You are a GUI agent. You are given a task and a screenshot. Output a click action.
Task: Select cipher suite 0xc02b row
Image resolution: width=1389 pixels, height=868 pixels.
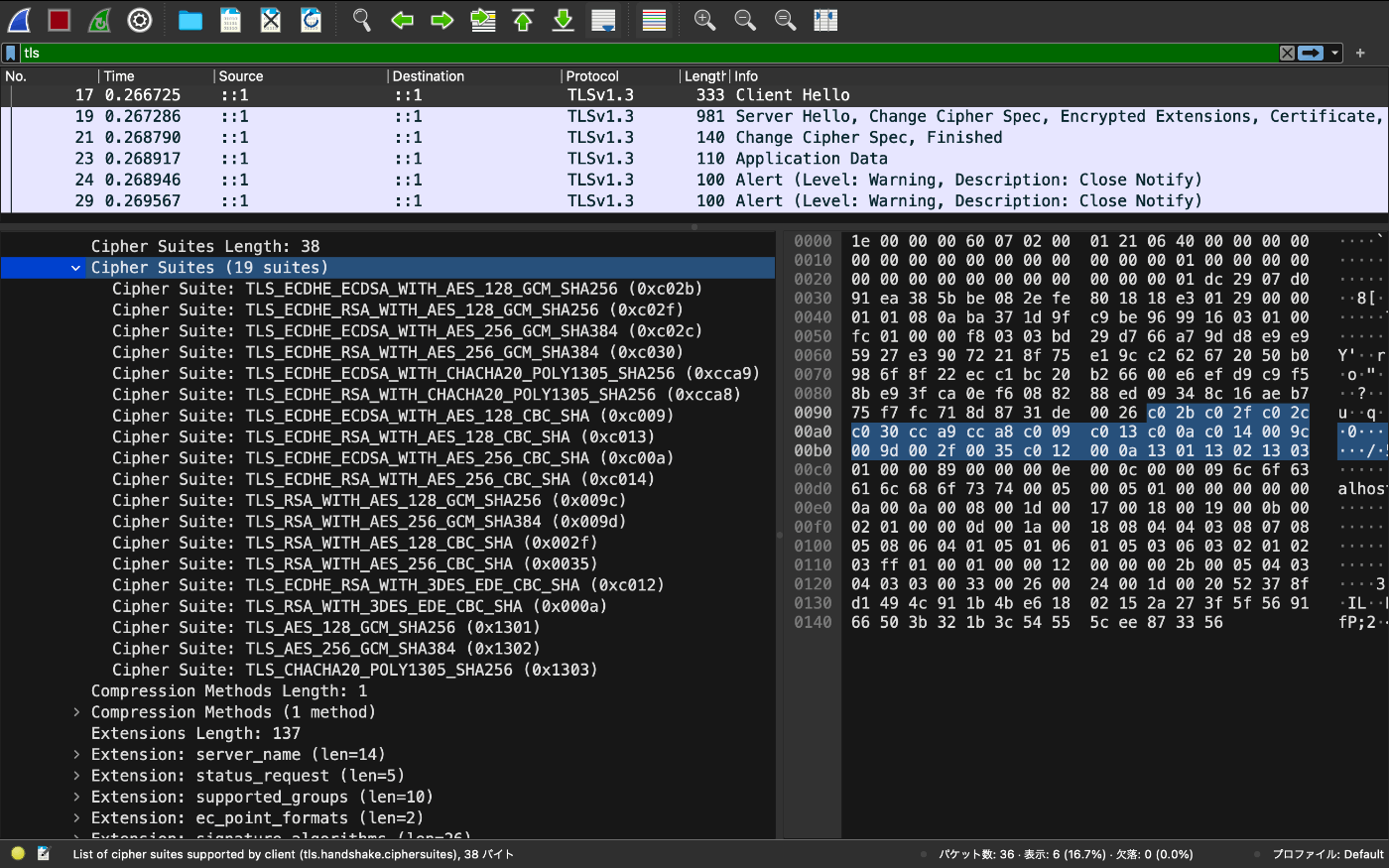(388, 289)
